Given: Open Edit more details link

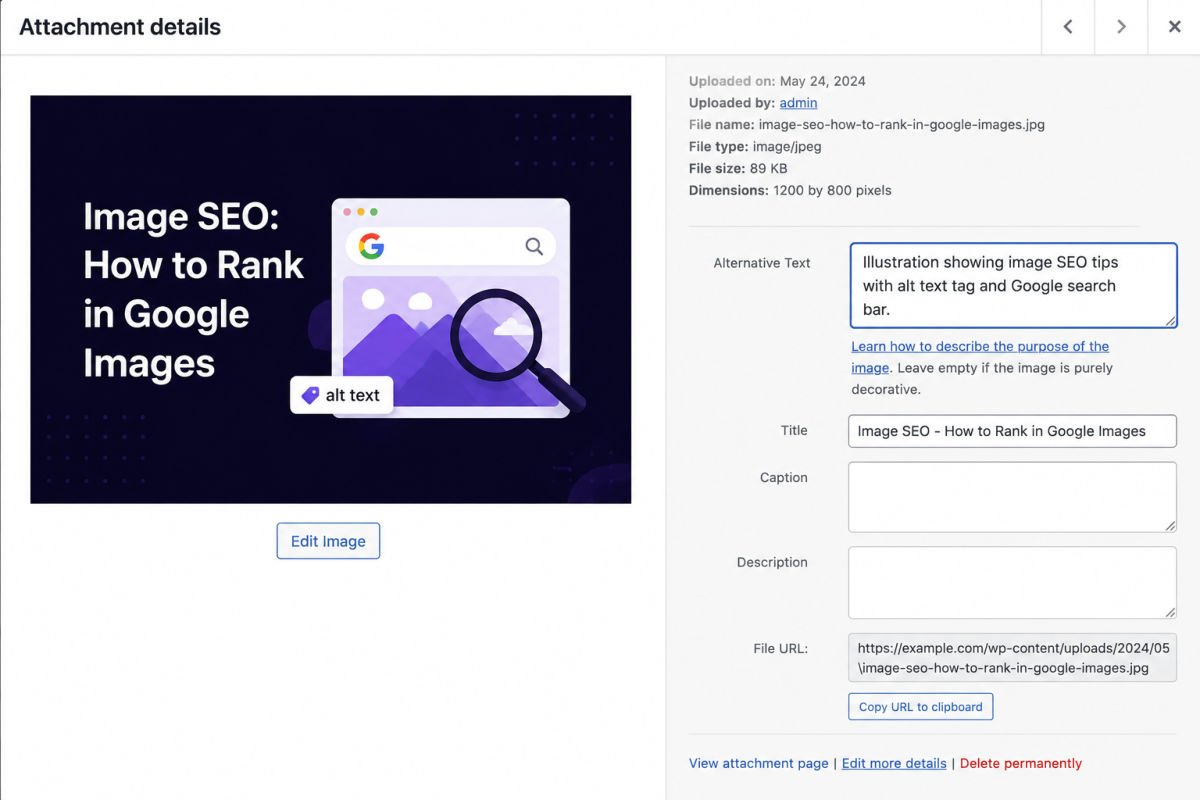Looking at the screenshot, I should click(894, 763).
